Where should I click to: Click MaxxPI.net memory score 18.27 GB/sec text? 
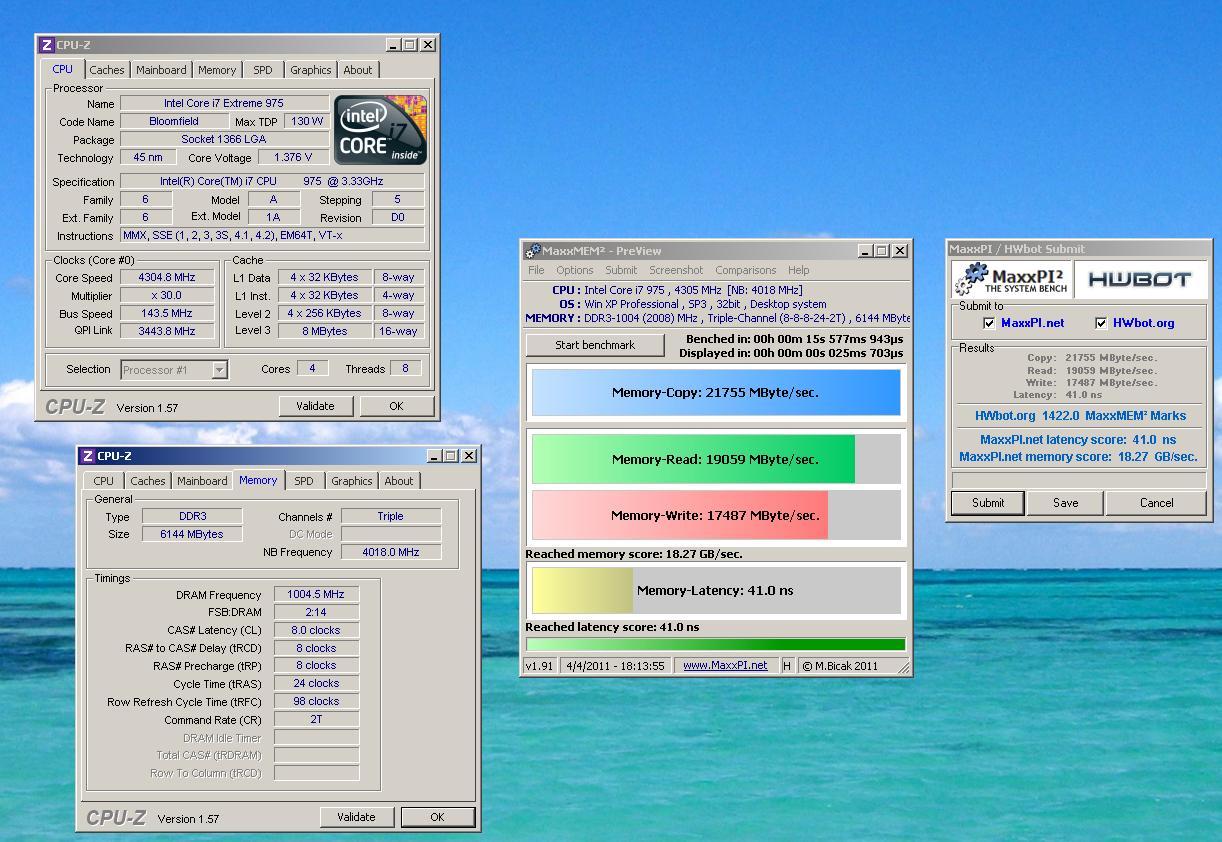[x=1078, y=457]
